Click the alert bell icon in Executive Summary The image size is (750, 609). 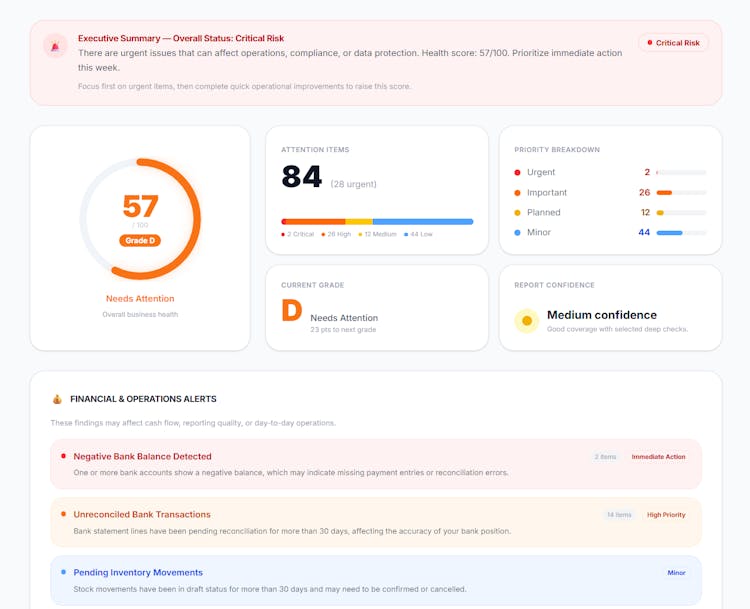pos(55,46)
